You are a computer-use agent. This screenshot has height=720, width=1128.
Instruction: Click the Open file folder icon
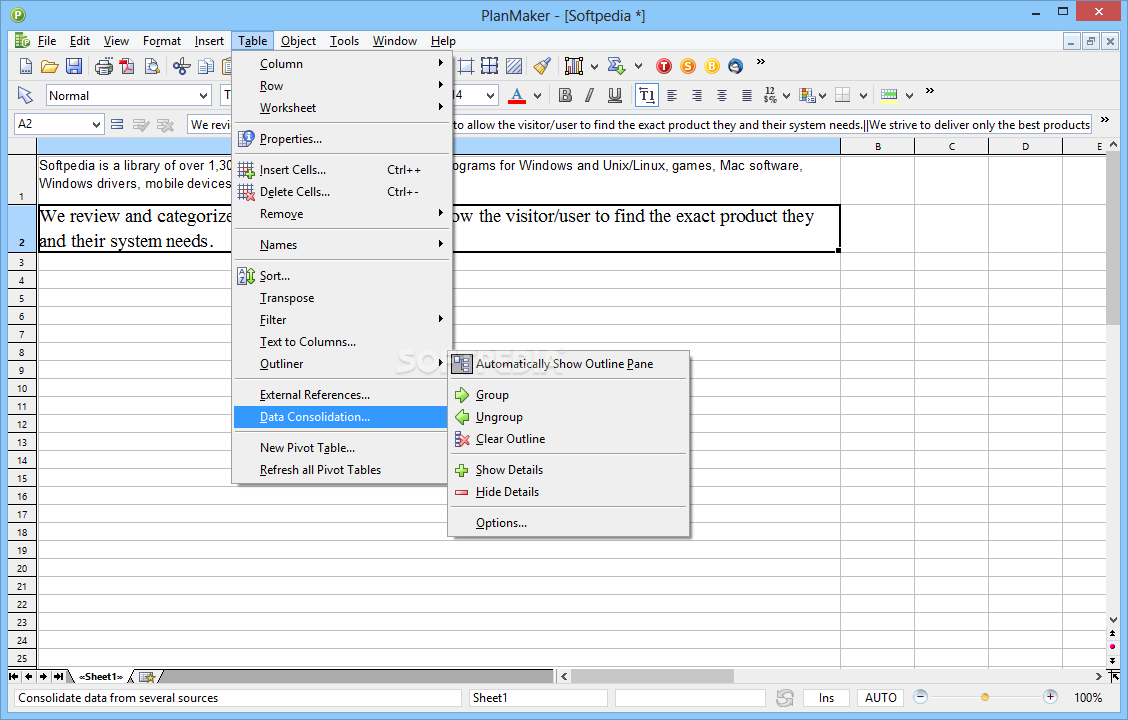coord(50,67)
